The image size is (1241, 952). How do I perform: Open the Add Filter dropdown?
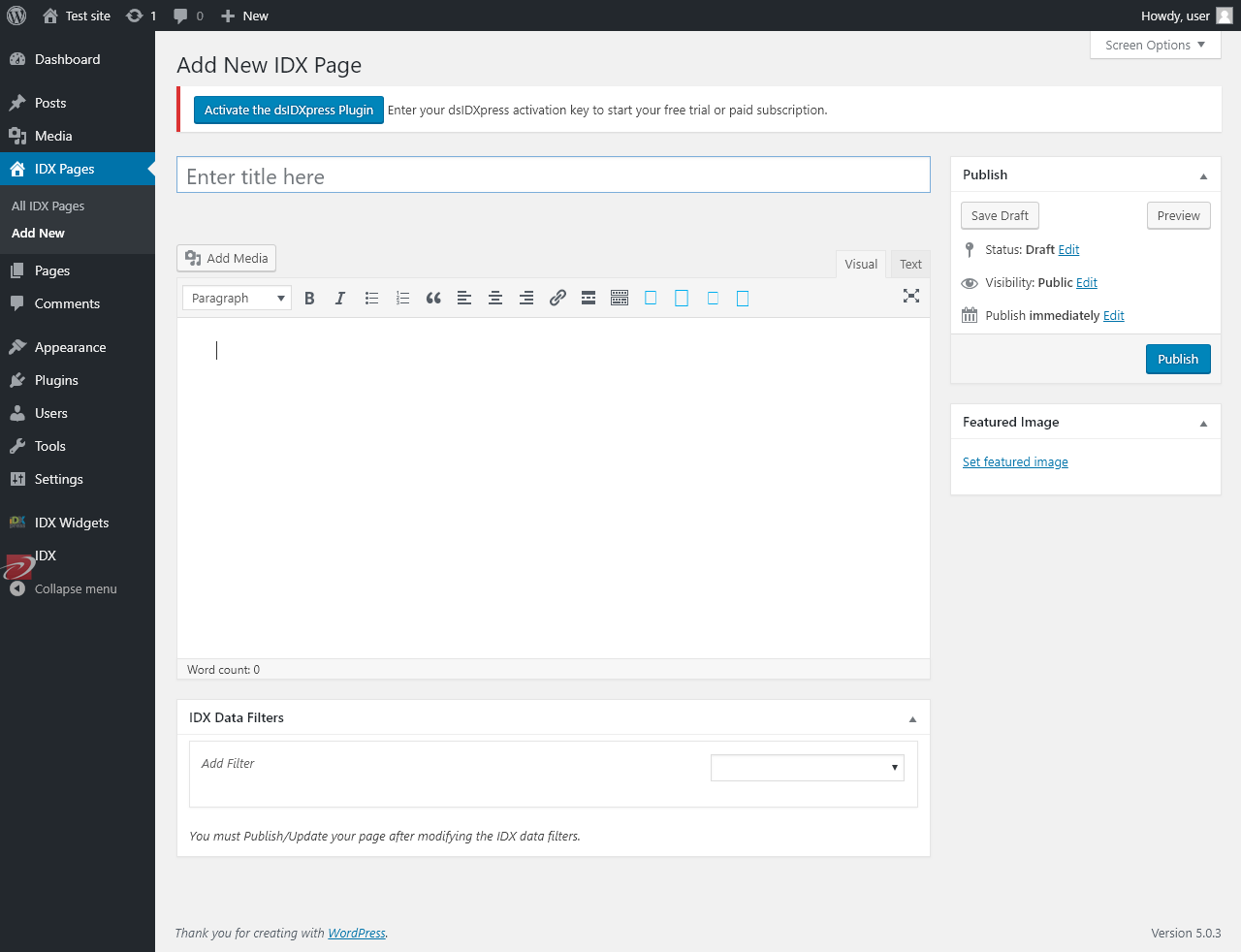tap(808, 768)
